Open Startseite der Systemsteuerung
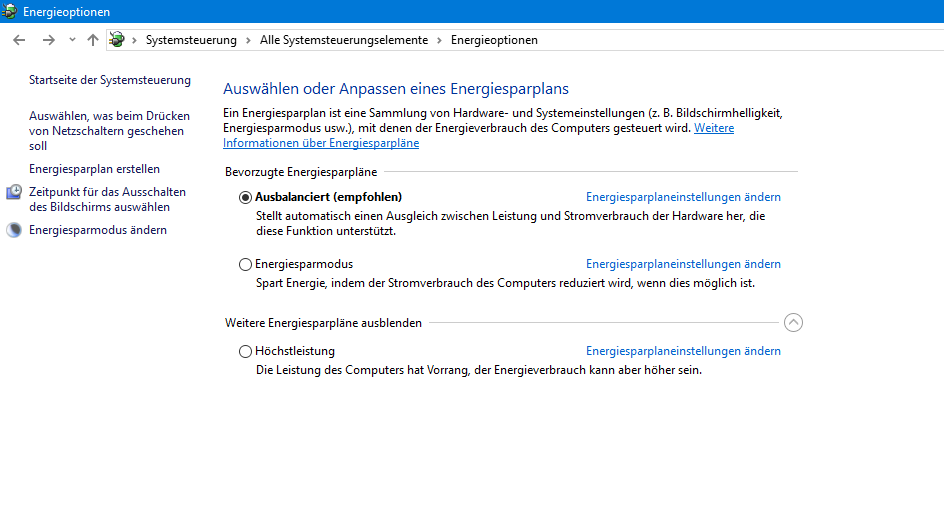This screenshot has width=944, height=507. coord(110,80)
